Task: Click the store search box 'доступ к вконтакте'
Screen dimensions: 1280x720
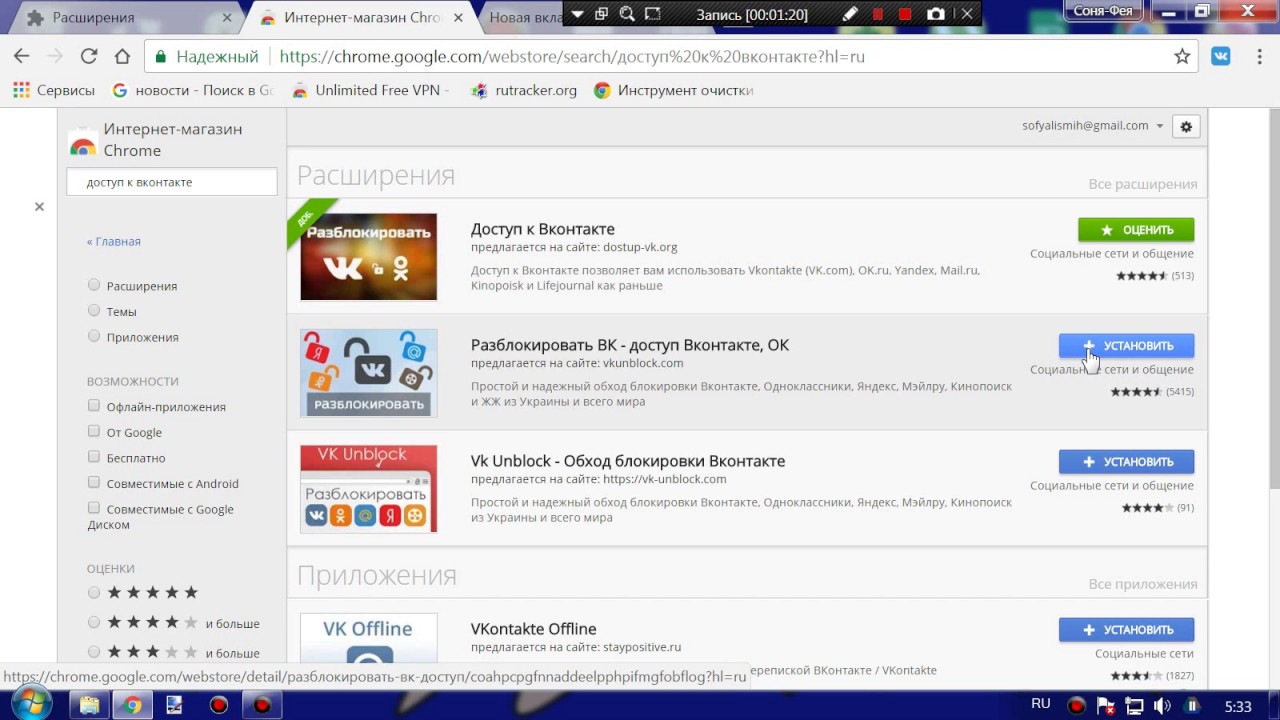Action: point(172,182)
